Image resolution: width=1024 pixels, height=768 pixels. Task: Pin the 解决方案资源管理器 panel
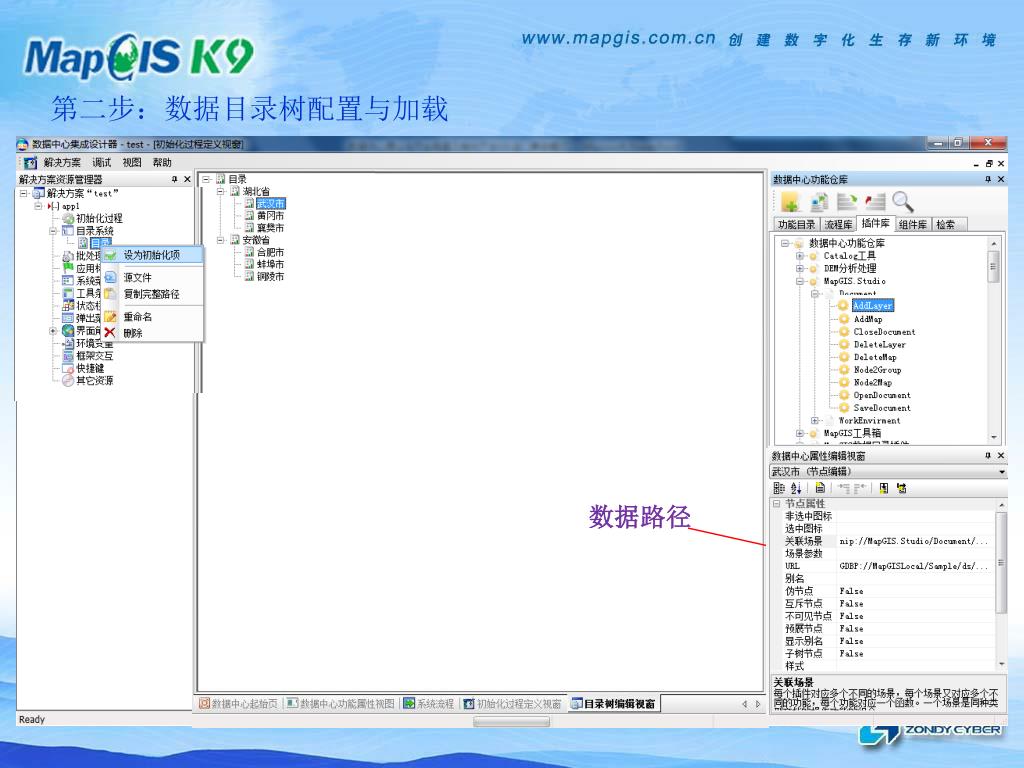tap(174, 179)
